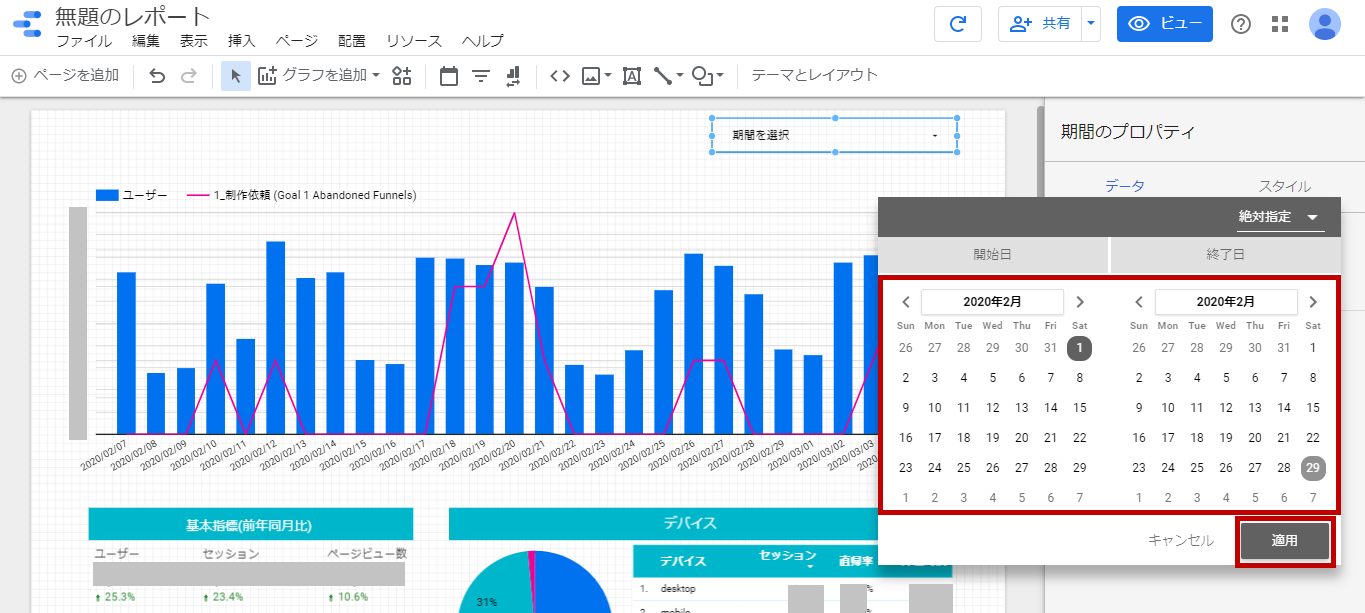
Task: Open end-date calendar month selector 2020年2月
Action: (1226, 302)
